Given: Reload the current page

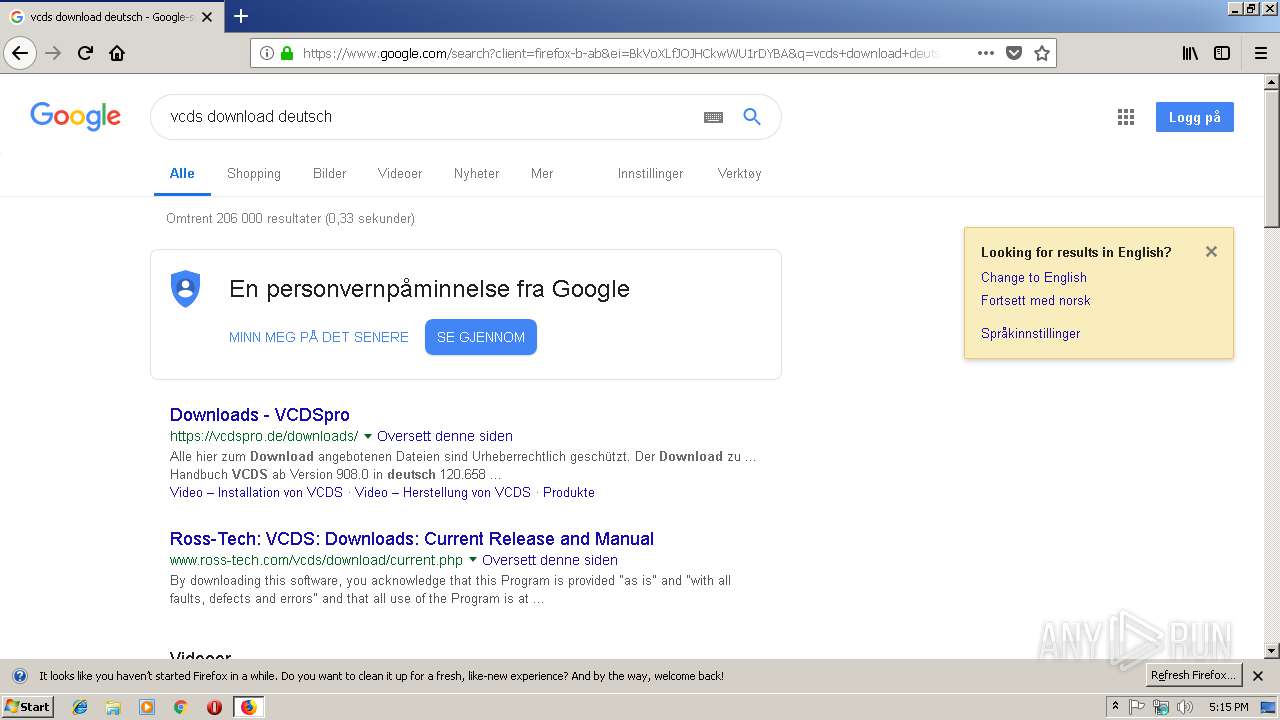Looking at the screenshot, I should pyautogui.click(x=85, y=53).
